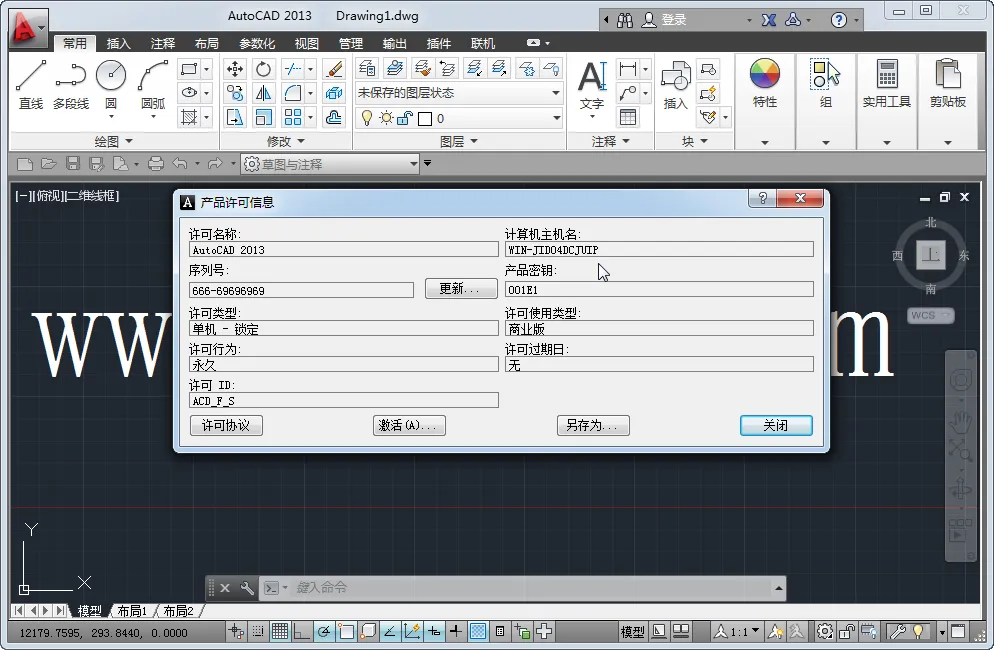Click the 另存为 button in license dialog

(592, 425)
